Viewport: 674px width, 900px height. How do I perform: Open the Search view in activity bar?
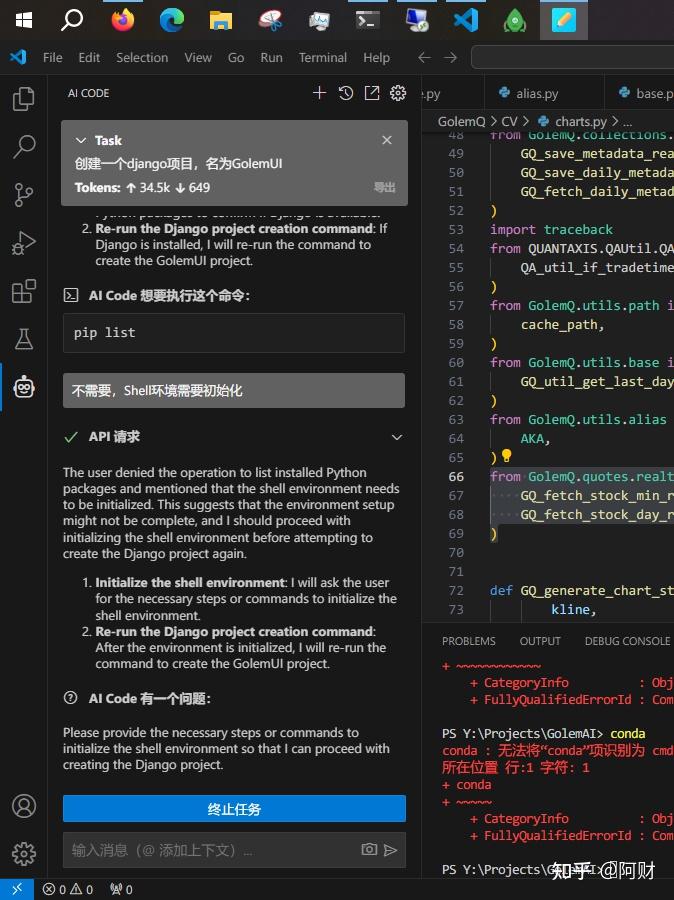click(24, 147)
